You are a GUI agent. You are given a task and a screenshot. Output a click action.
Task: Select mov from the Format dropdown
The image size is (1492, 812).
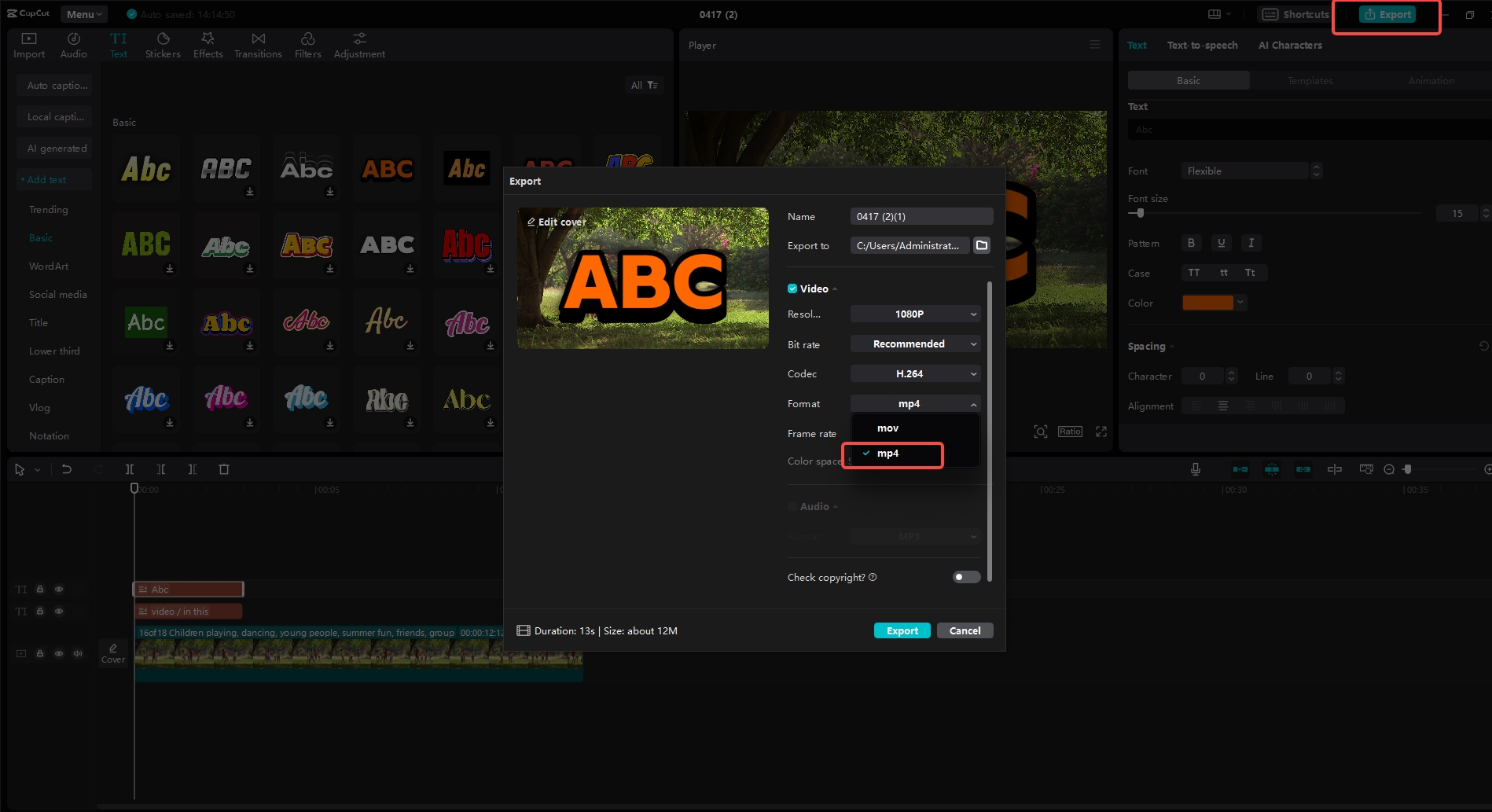[x=887, y=428]
